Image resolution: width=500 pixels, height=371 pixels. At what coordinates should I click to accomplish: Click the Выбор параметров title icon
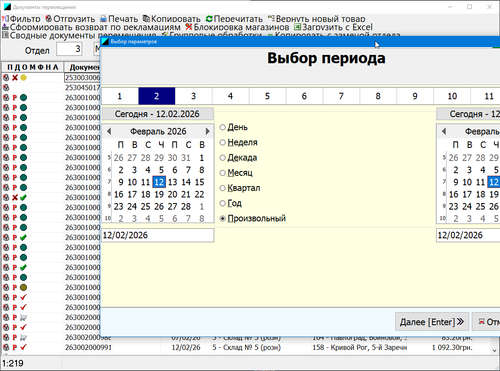point(105,42)
